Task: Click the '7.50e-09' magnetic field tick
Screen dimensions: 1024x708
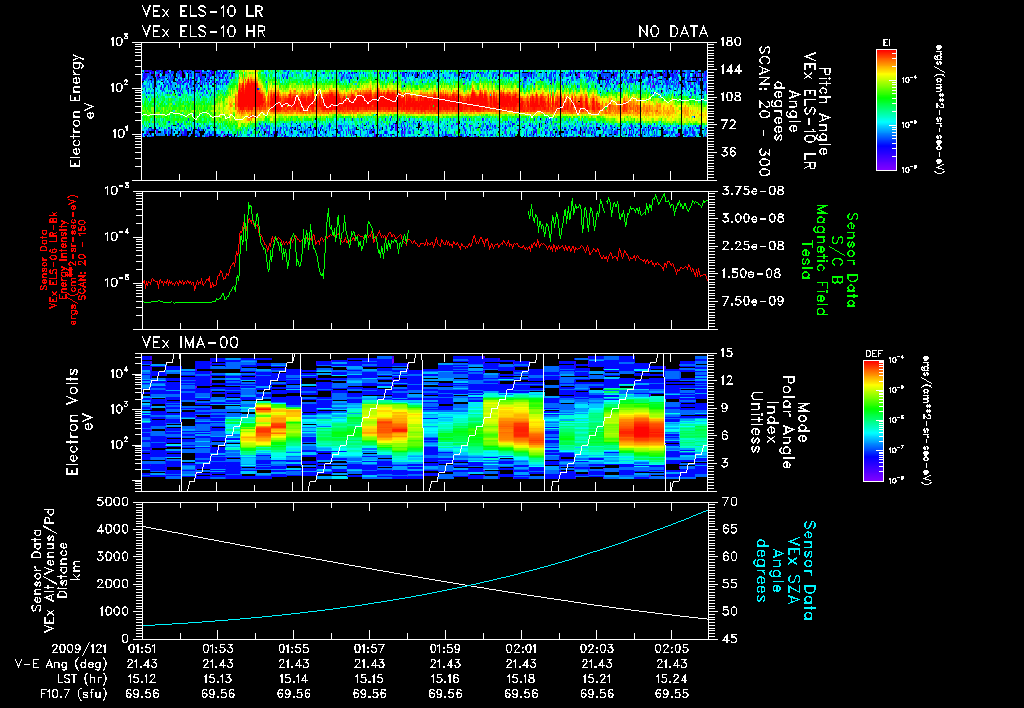Action: tap(752, 301)
